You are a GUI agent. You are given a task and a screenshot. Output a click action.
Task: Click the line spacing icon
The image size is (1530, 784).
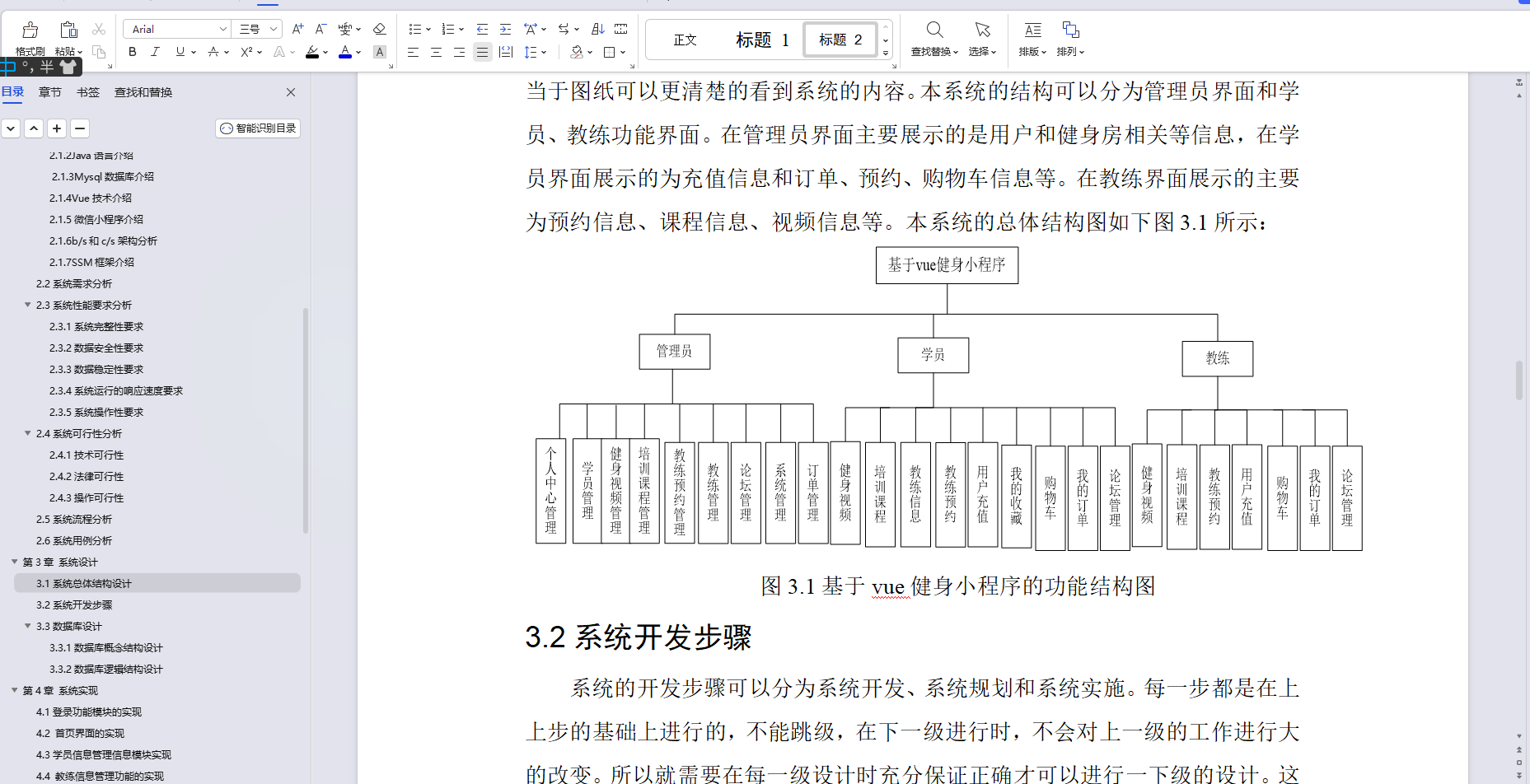tap(530, 52)
